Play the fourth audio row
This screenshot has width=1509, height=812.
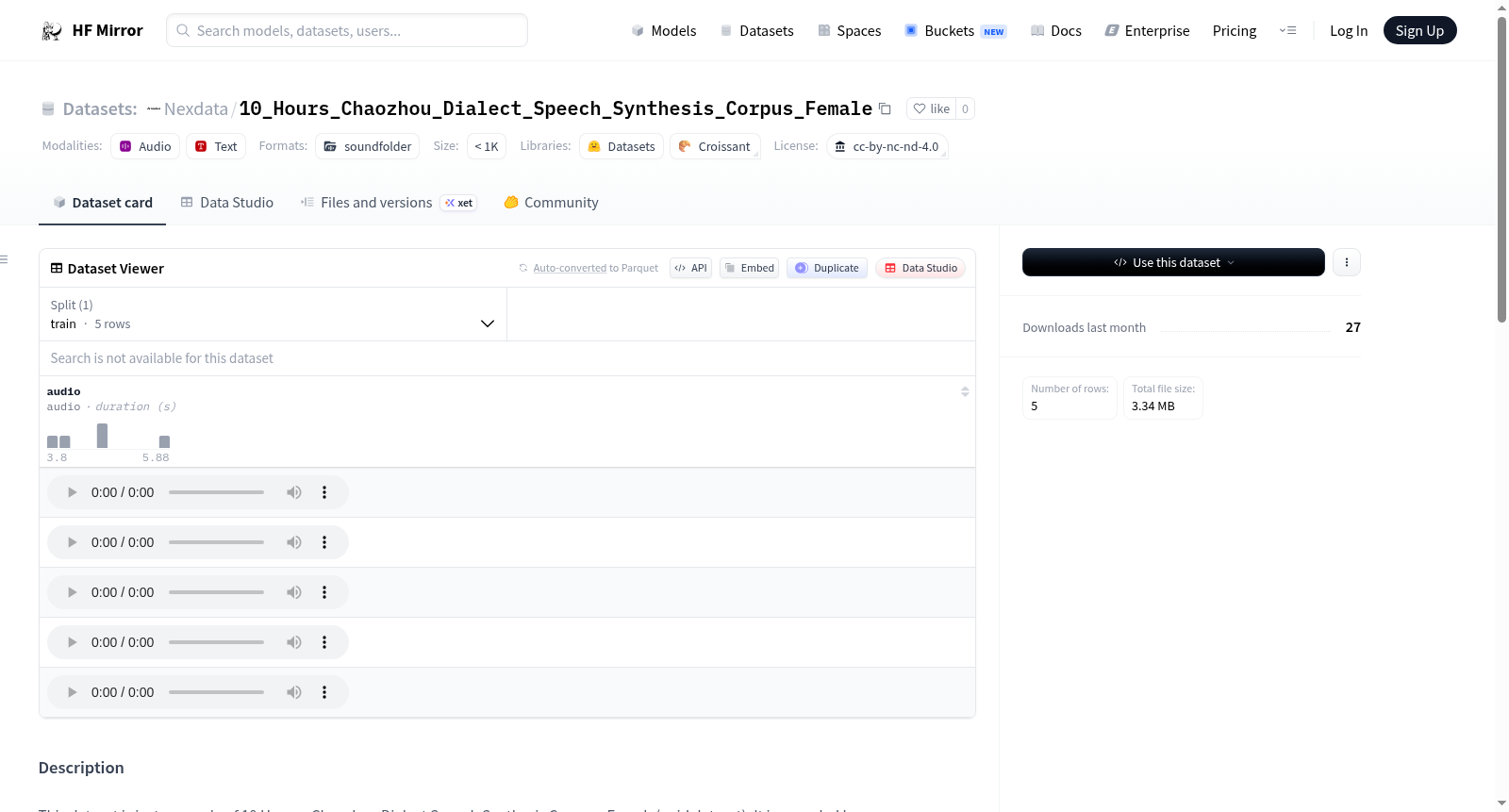[x=72, y=642]
